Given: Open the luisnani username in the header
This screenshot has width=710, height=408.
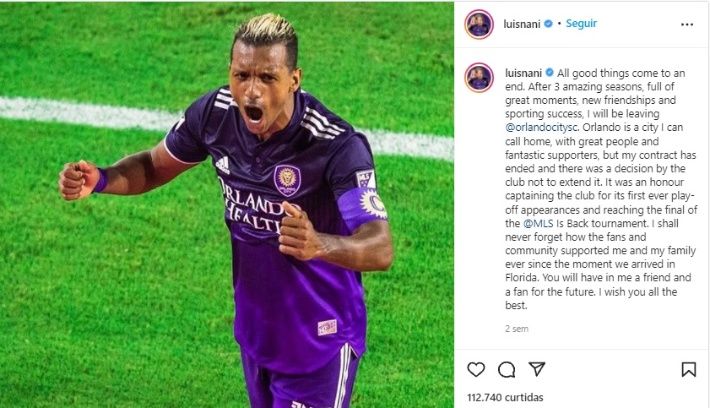Looking at the screenshot, I should 522,24.
